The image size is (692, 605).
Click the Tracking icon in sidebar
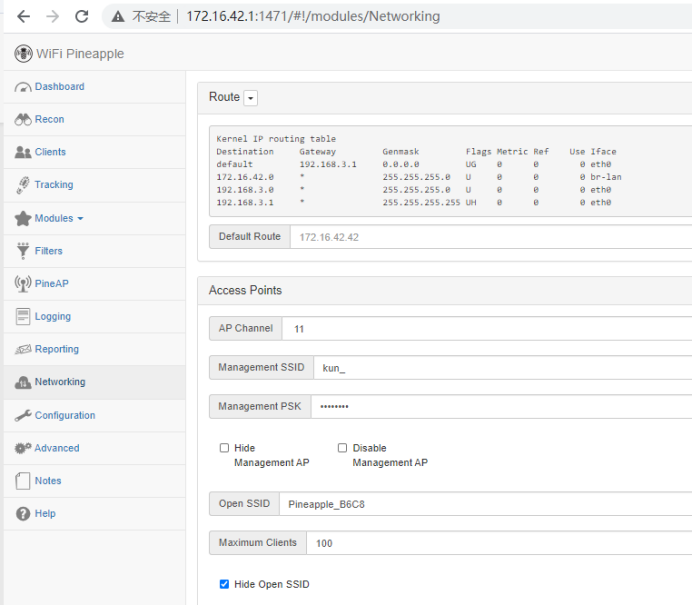[x=24, y=185]
